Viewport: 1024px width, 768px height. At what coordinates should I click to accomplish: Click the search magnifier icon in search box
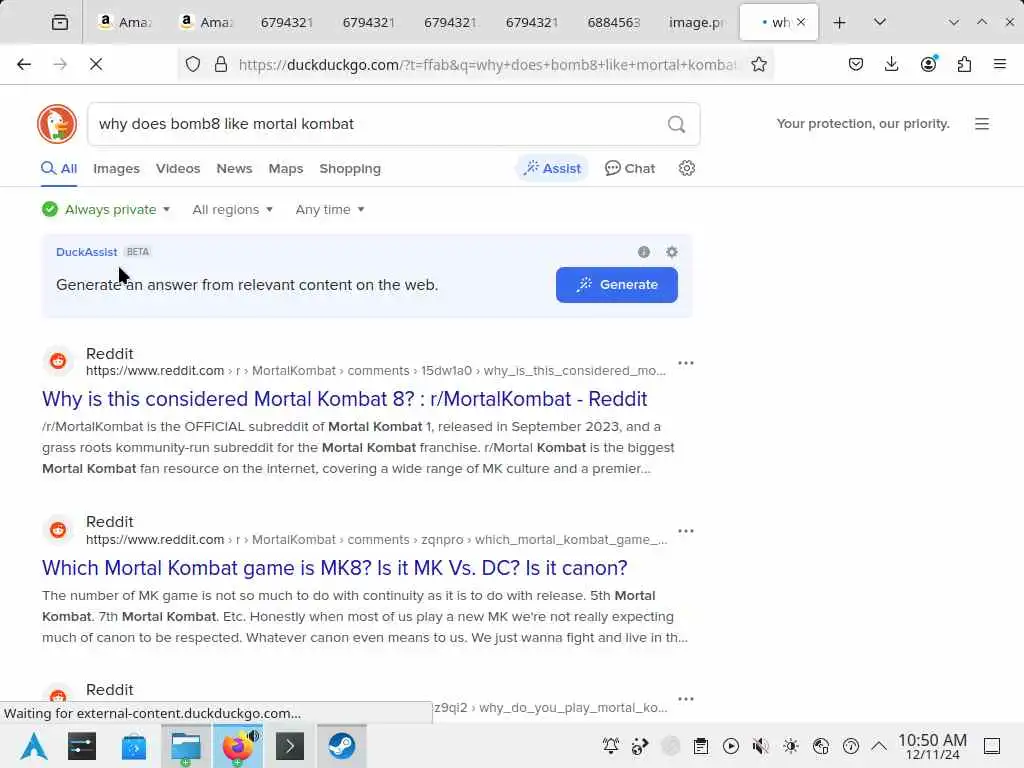pos(677,124)
